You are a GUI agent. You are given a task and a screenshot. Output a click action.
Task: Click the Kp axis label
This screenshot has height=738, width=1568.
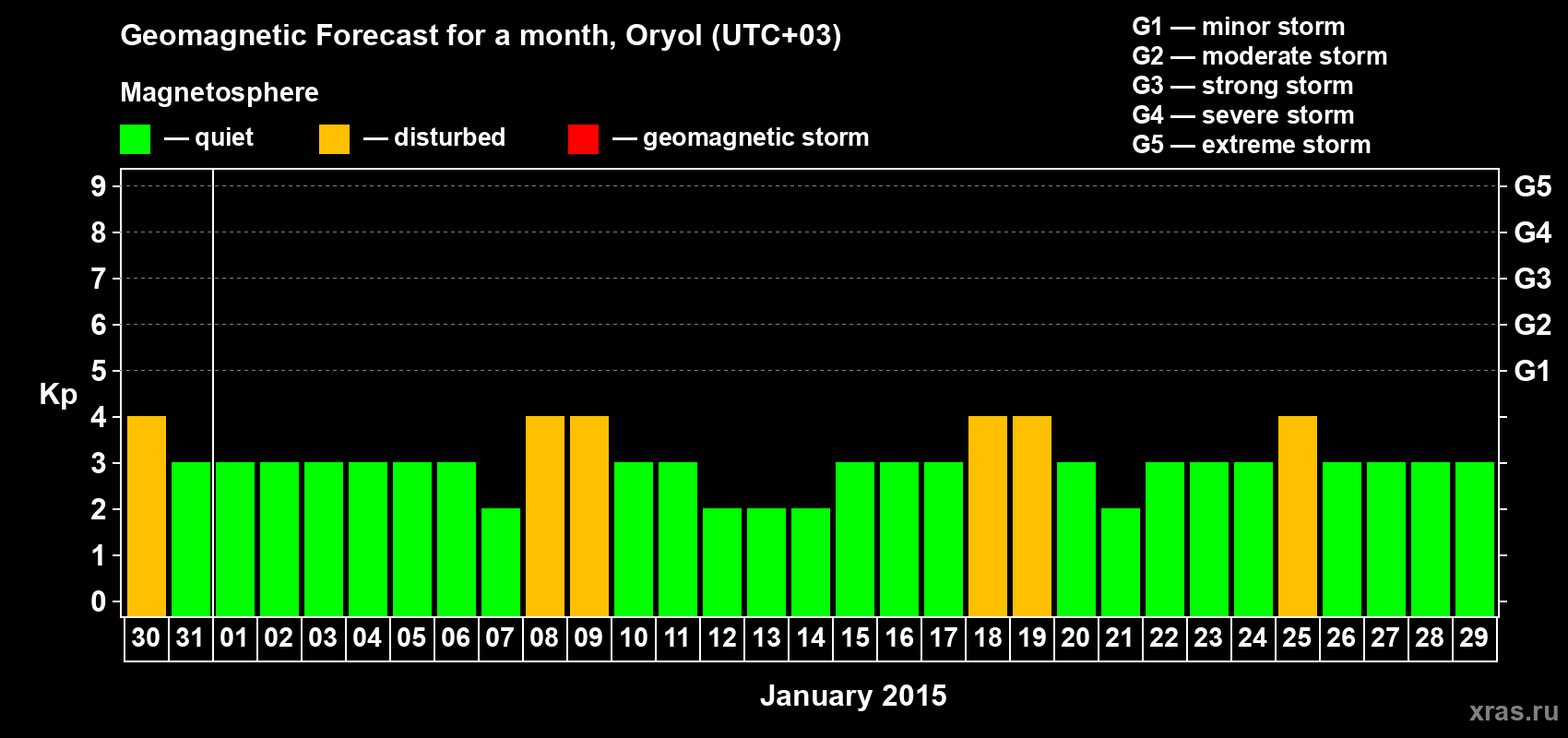pos(58,395)
